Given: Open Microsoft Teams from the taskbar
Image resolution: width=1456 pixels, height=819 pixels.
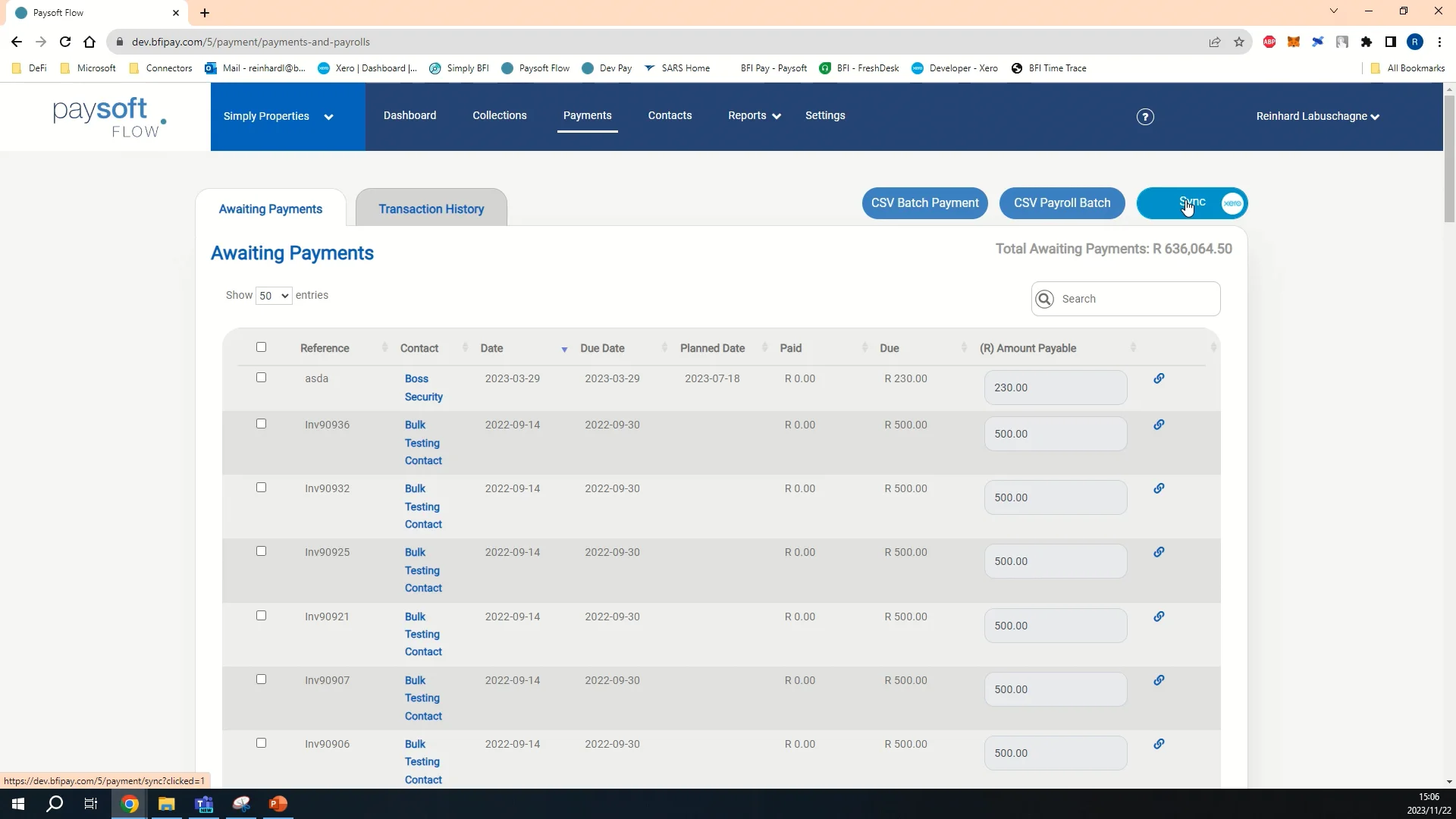Looking at the screenshot, I should click(204, 804).
